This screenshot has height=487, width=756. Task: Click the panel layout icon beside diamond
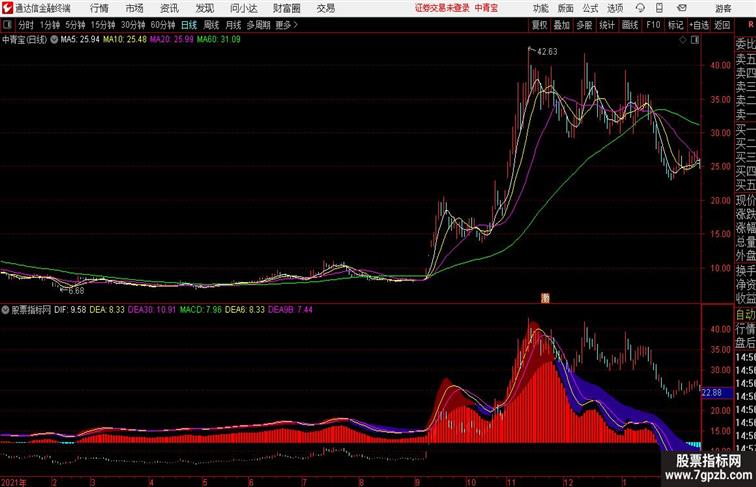click(x=695, y=40)
